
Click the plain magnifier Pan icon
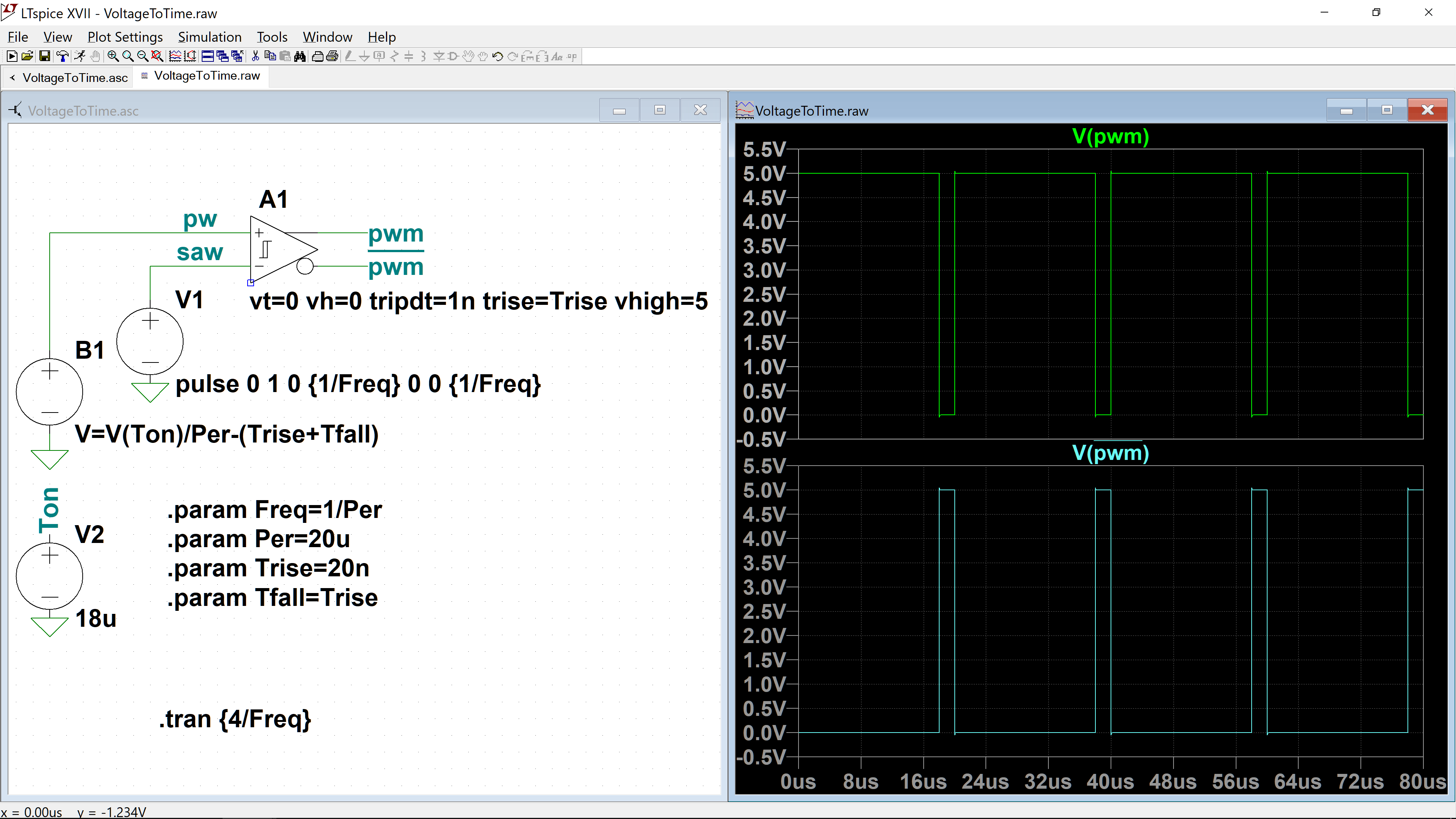[128, 56]
